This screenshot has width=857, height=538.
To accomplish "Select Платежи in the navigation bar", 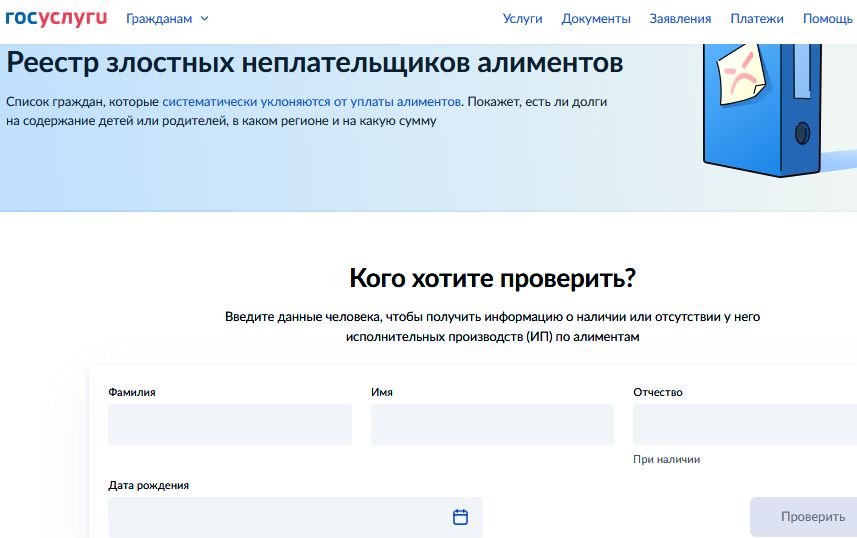I will coord(757,18).
